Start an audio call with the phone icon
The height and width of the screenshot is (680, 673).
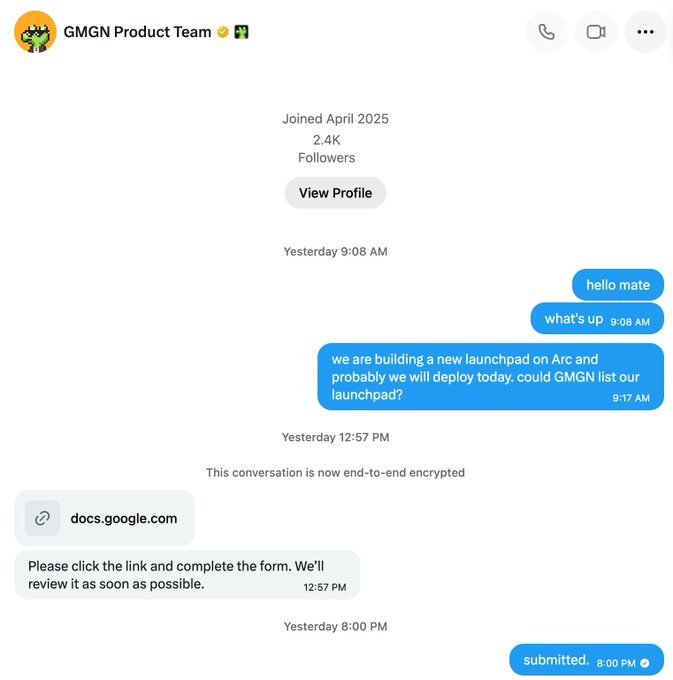coord(546,32)
